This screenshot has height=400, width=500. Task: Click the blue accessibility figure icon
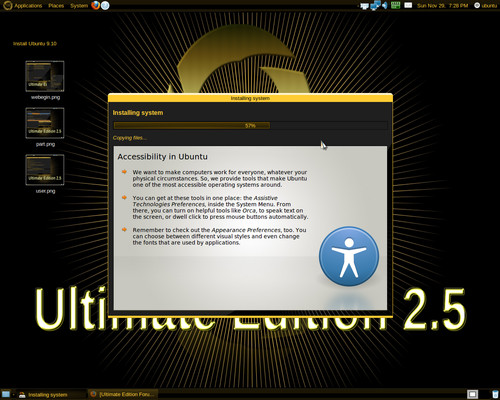point(349,256)
